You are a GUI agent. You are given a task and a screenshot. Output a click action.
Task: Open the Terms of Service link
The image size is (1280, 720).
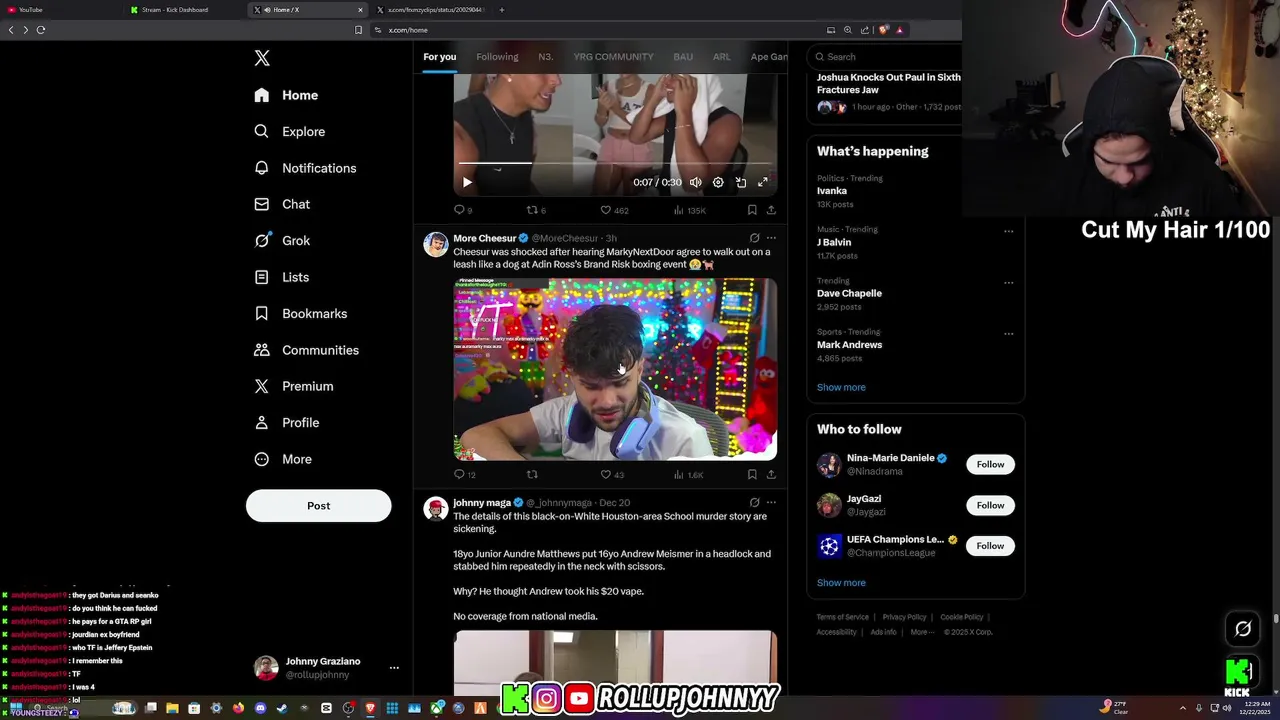coord(842,617)
